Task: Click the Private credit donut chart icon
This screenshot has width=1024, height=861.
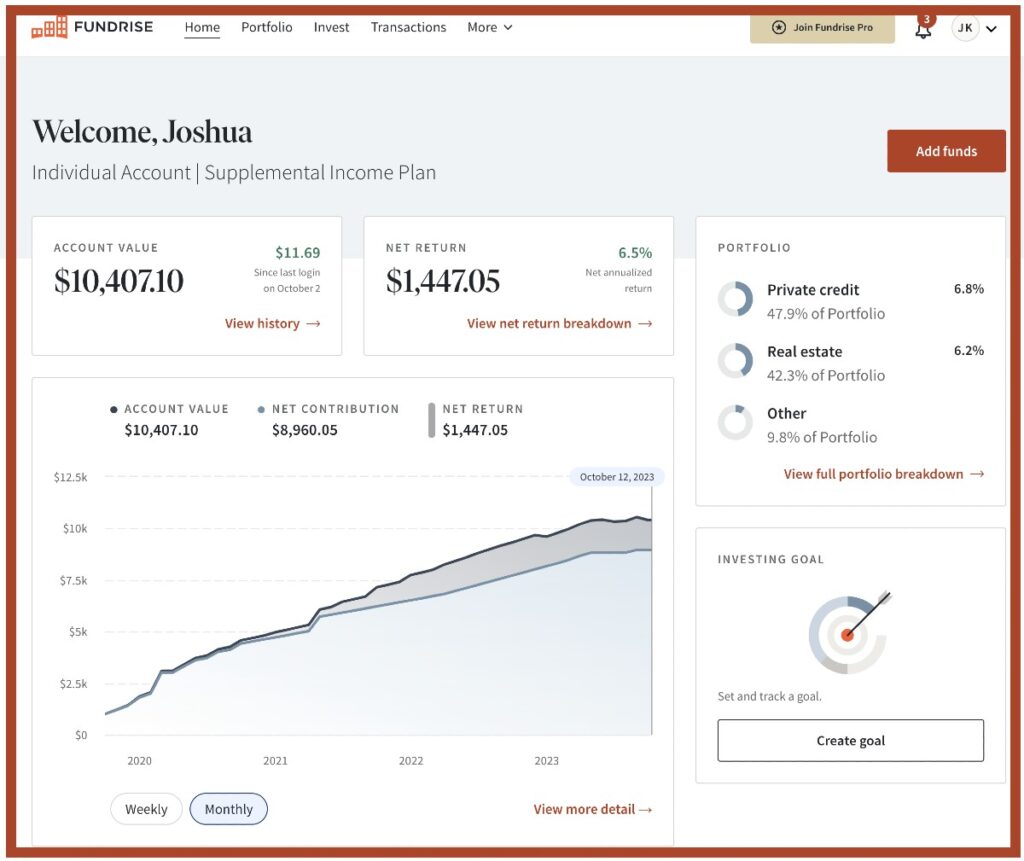Action: click(735, 300)
